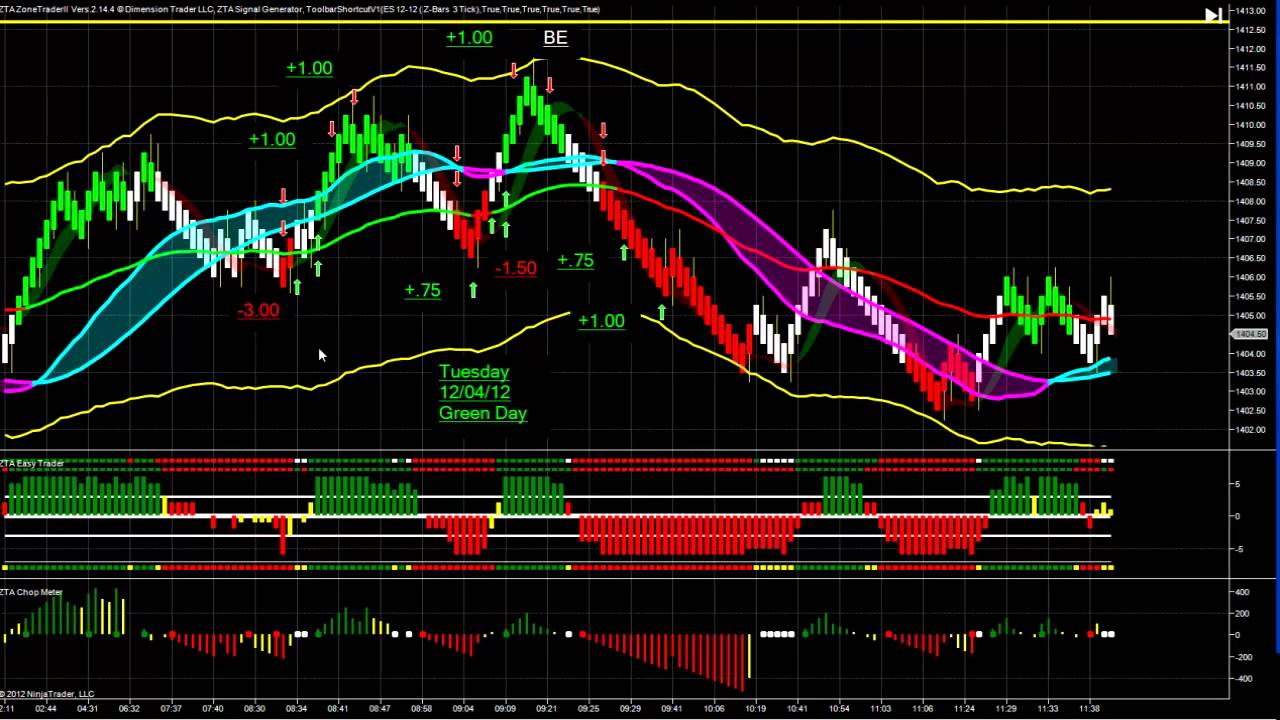This screenshot has width=1280, height=720.
Task: Click the 09:09 time axis label
Action: coord(505,708)
